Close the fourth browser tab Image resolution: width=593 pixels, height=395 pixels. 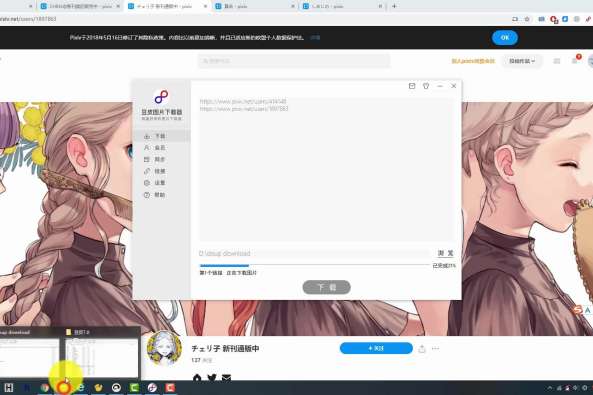380,6
